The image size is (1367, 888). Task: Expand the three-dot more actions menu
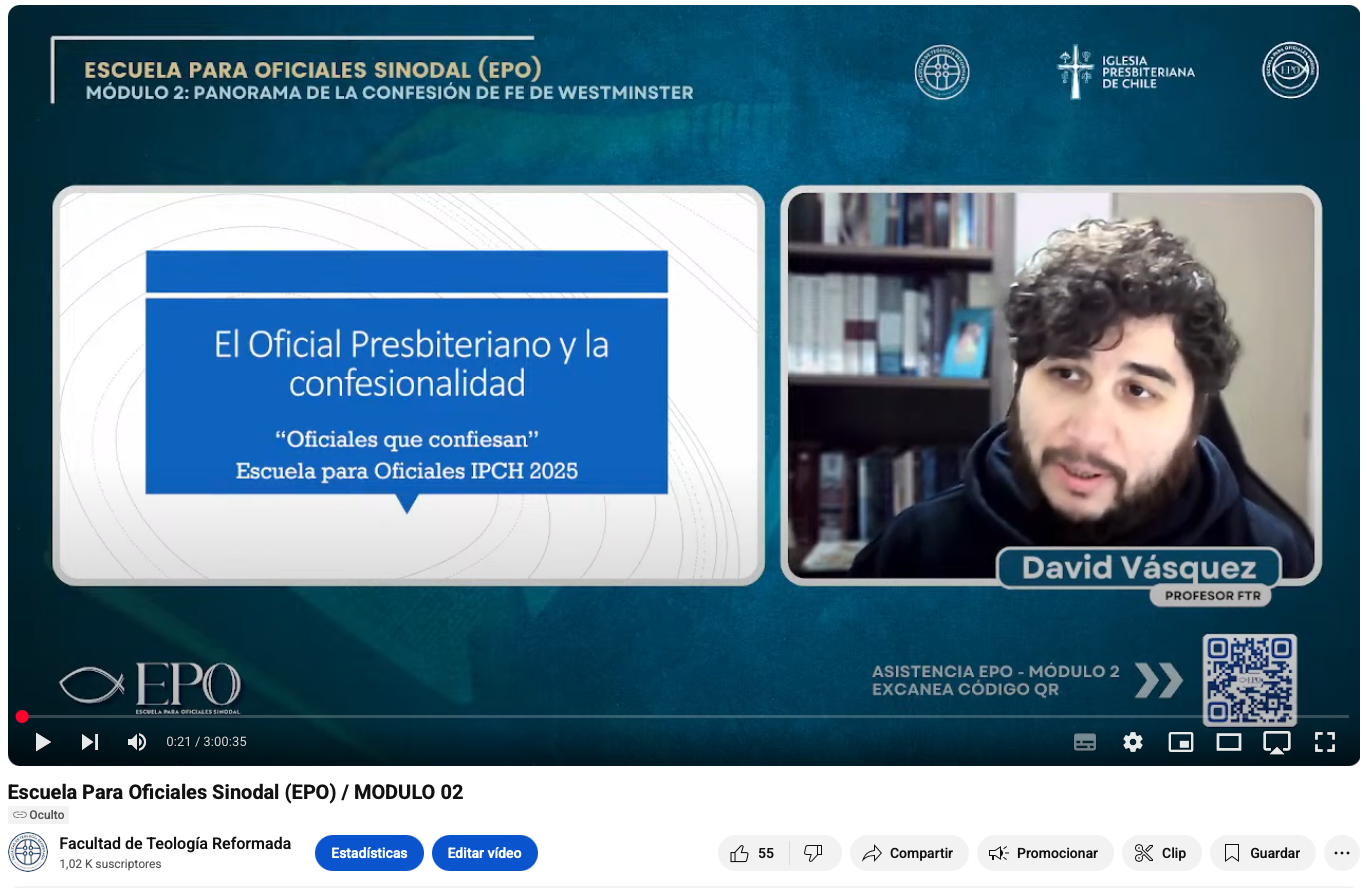click(x=1341, y=853)
